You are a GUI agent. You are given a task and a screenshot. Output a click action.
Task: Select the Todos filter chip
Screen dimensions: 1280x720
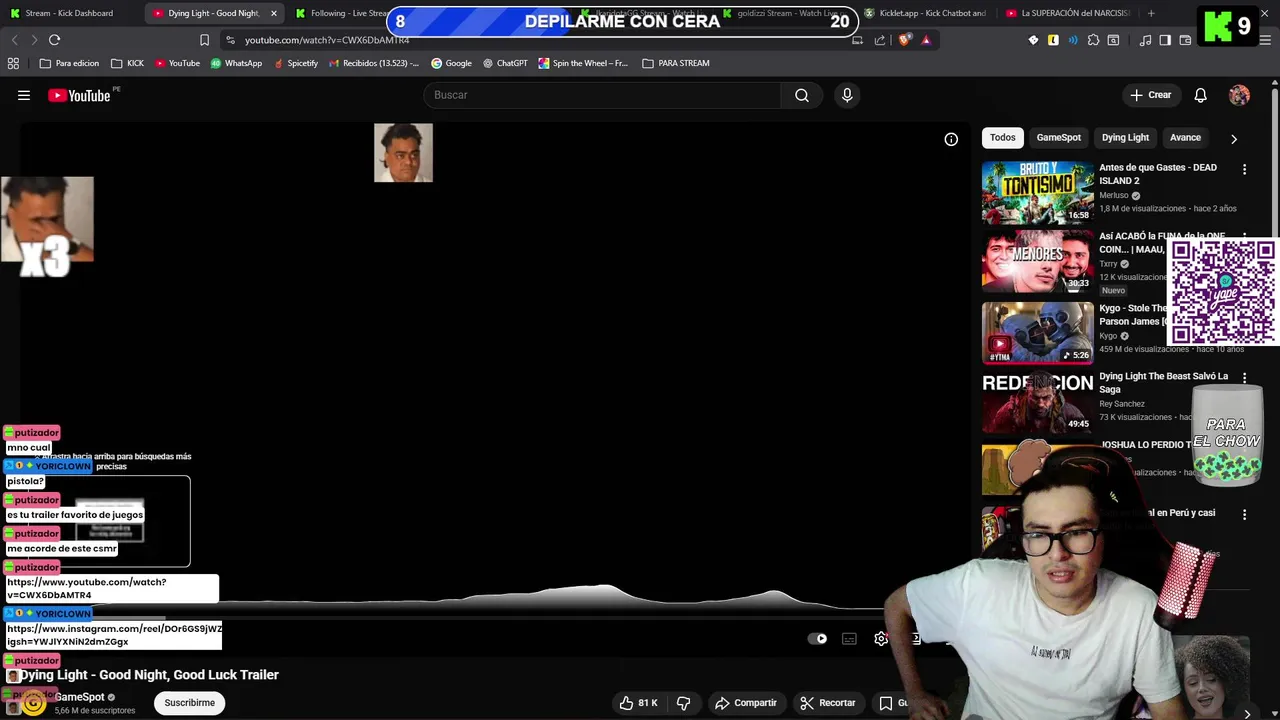[1002, 138]
